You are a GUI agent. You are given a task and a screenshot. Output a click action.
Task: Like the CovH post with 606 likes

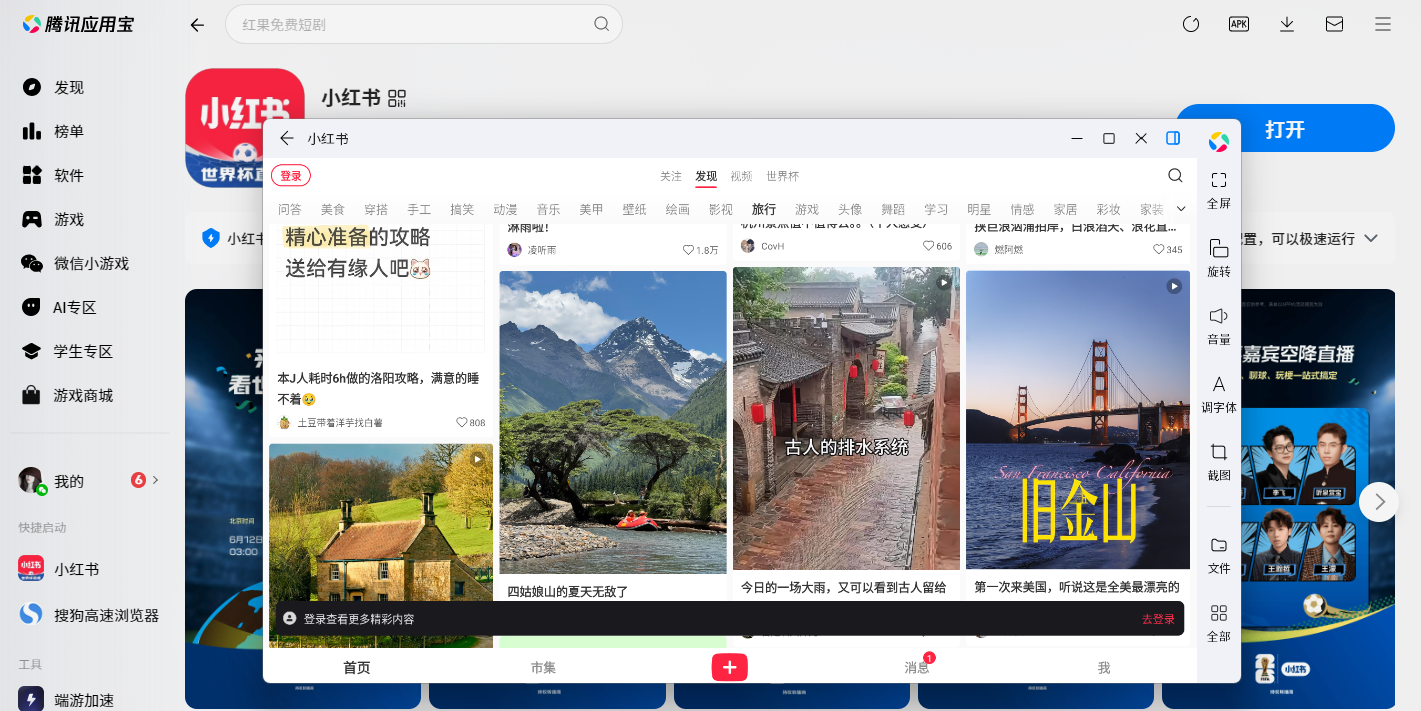click(929, 246)
